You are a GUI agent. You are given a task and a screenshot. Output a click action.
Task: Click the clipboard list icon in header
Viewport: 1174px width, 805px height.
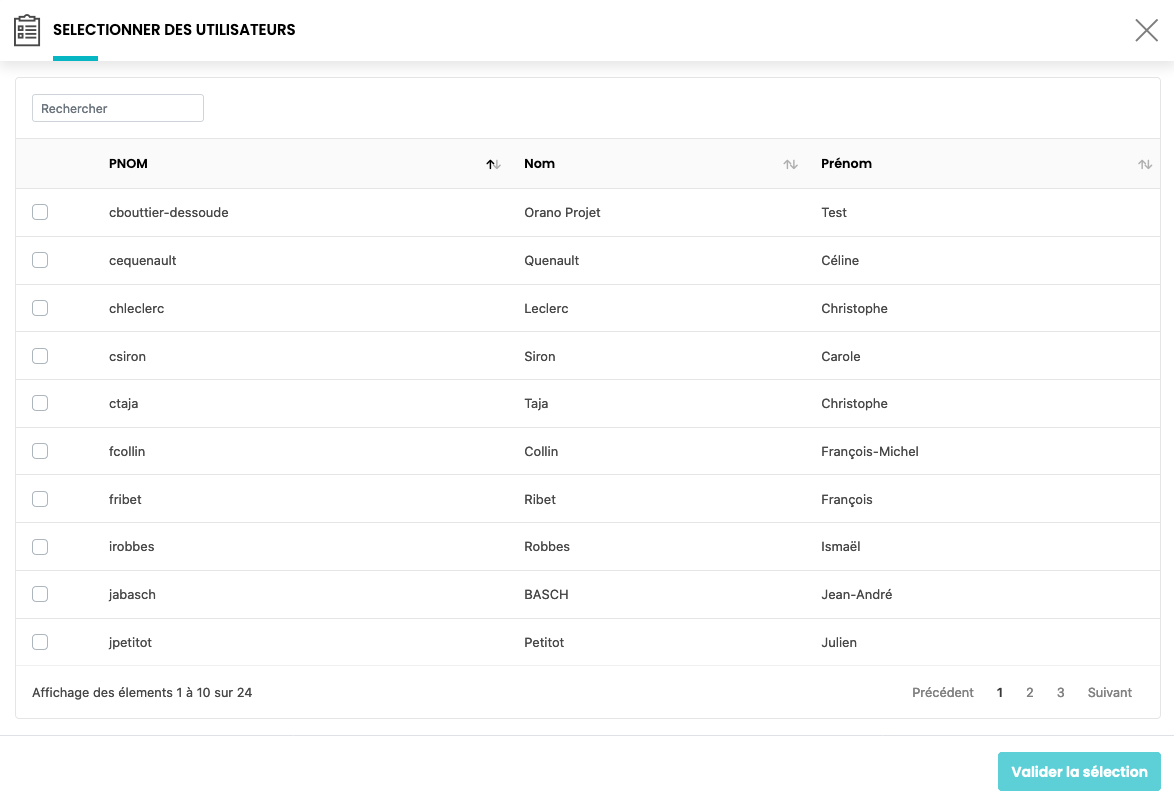tap(27, 30)
